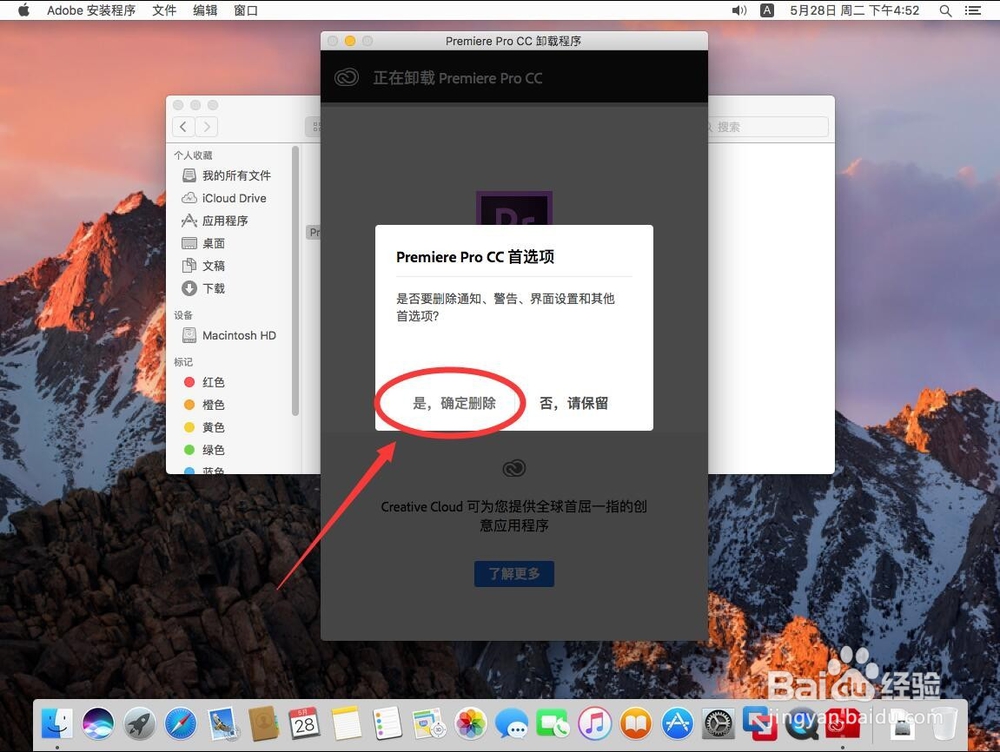1000x752 pixels.
Task: Open the Apple menu
Action: (x=24, y=10)
